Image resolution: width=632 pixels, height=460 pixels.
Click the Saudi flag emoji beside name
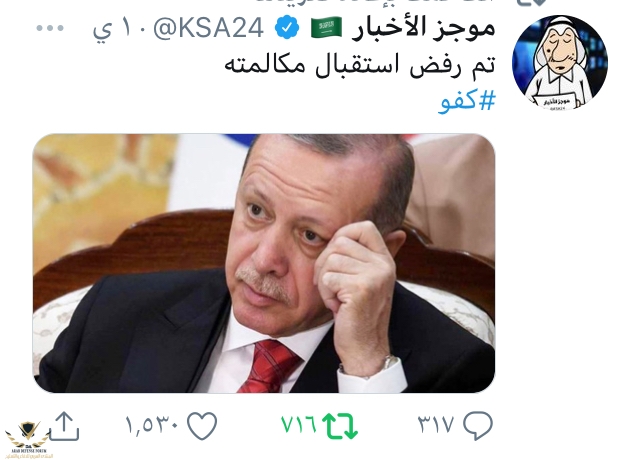click(x=326, y=28)
